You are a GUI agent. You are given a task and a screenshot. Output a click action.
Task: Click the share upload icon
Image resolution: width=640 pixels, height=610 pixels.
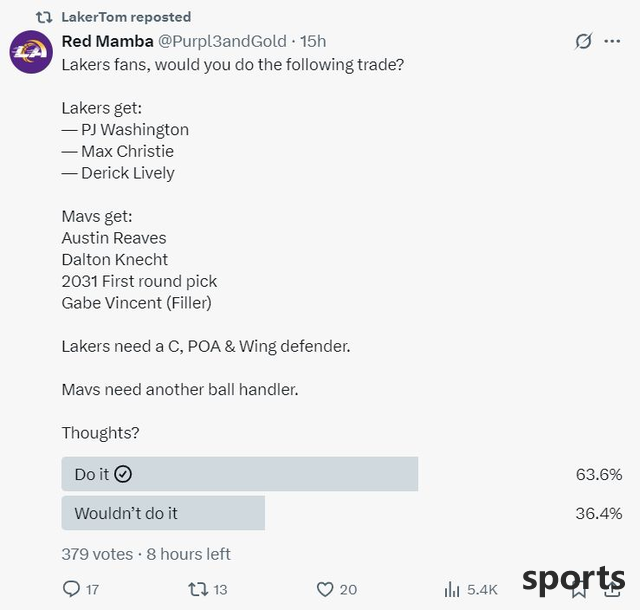click(612, 589)
